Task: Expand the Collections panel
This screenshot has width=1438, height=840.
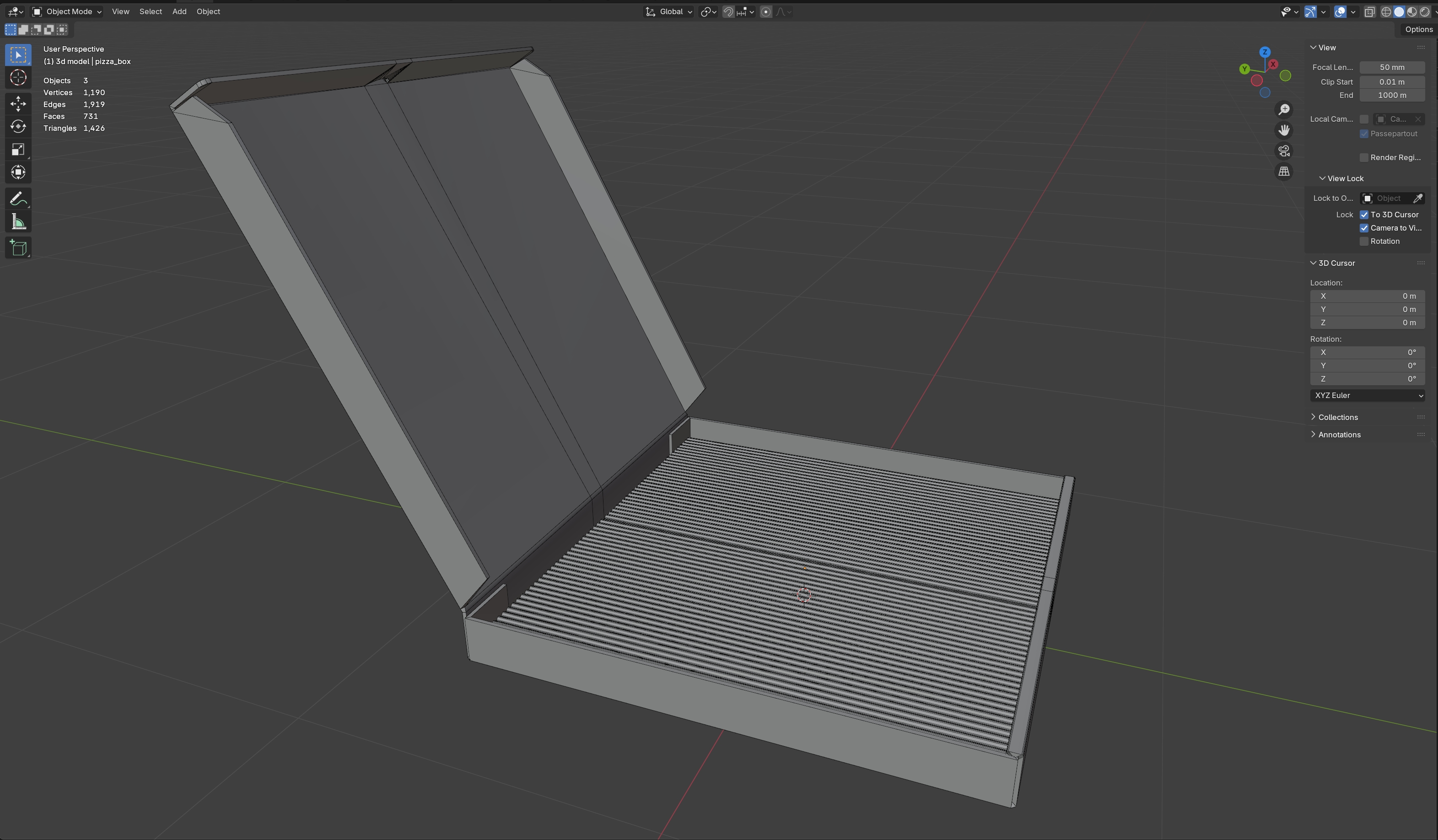Action: pos(1337,417)
